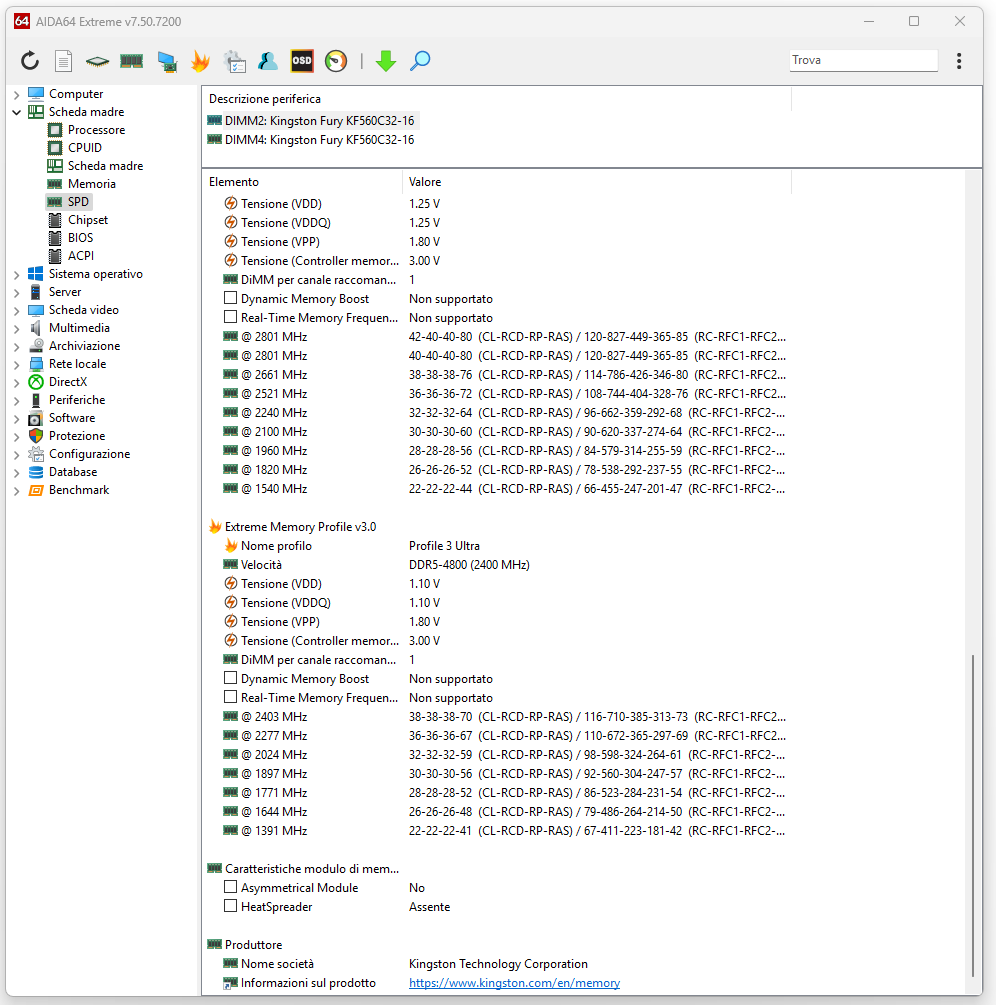Toggle the Asymmetrical Module checkbox
The height and width of the screenshot is (1005, 996).
[x=231, y=887]
